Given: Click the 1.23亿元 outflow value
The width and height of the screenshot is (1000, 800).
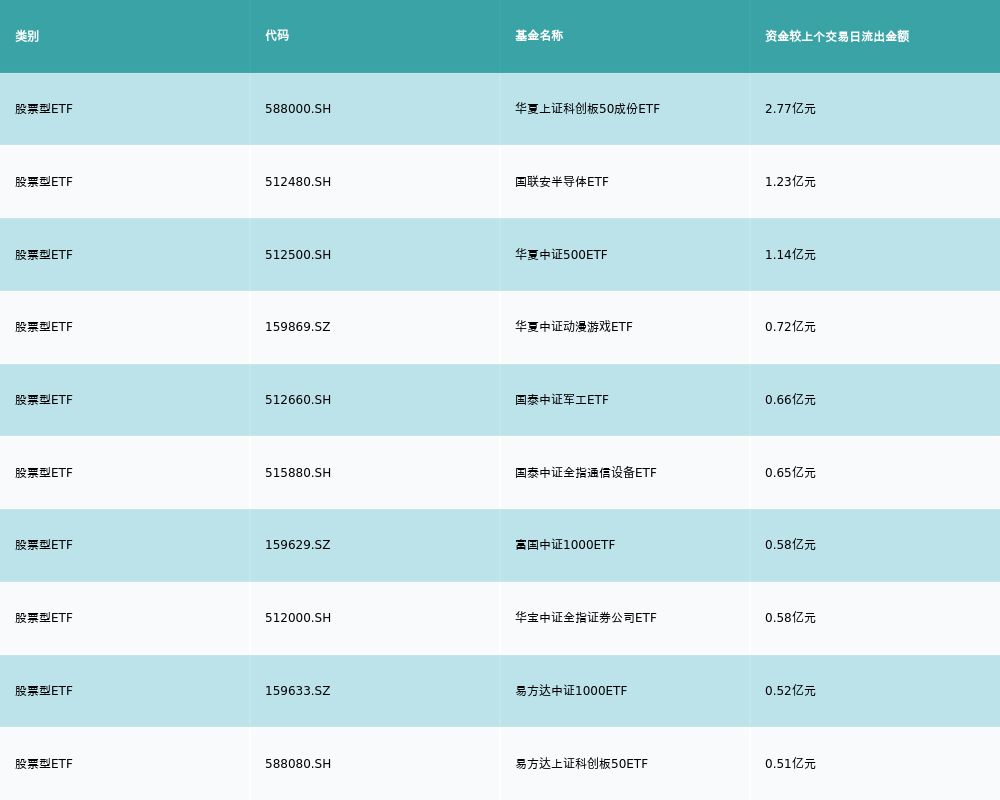Looking at the screenshot, I should (x=790, y=182).
